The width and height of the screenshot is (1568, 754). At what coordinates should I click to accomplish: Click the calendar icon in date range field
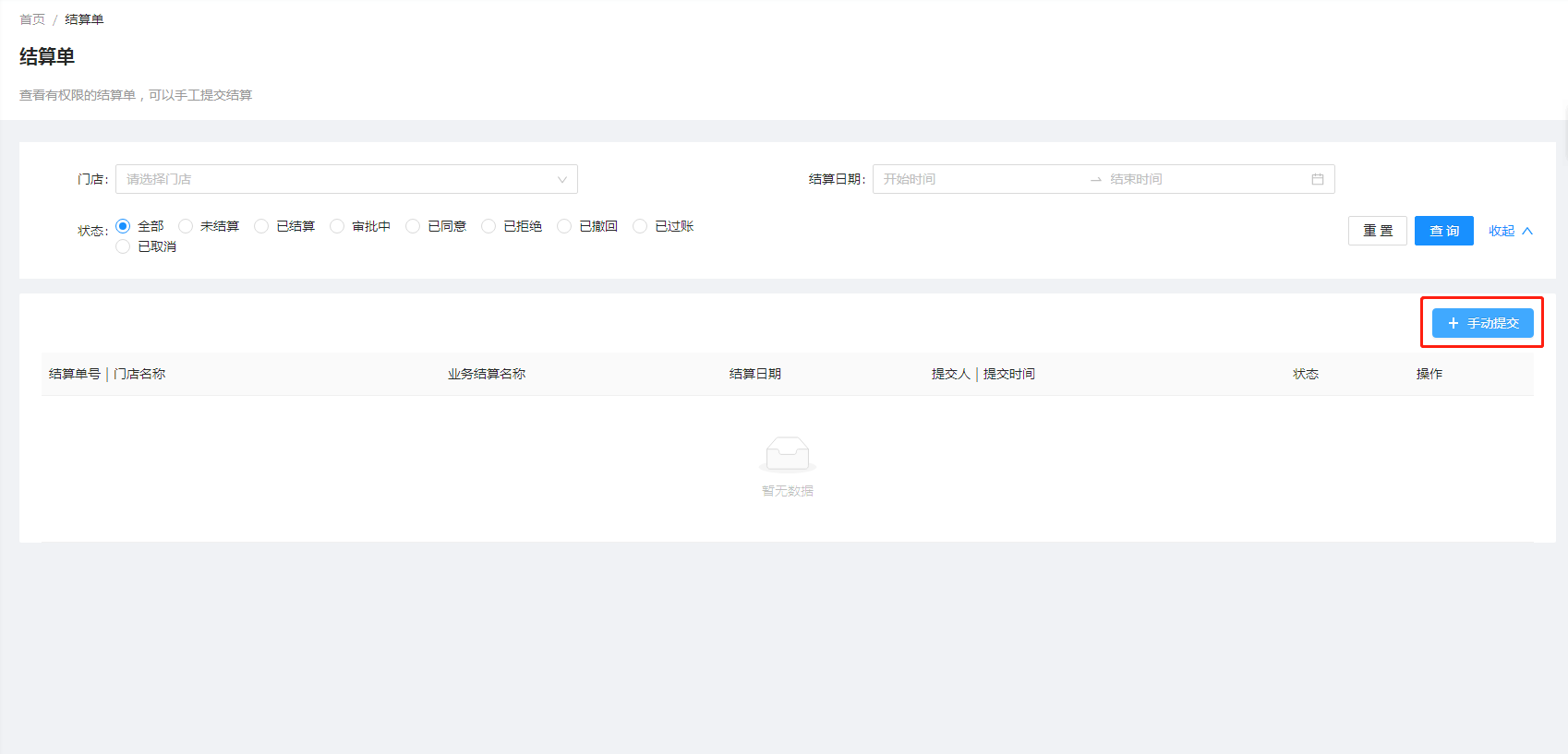click(1318, 179)
